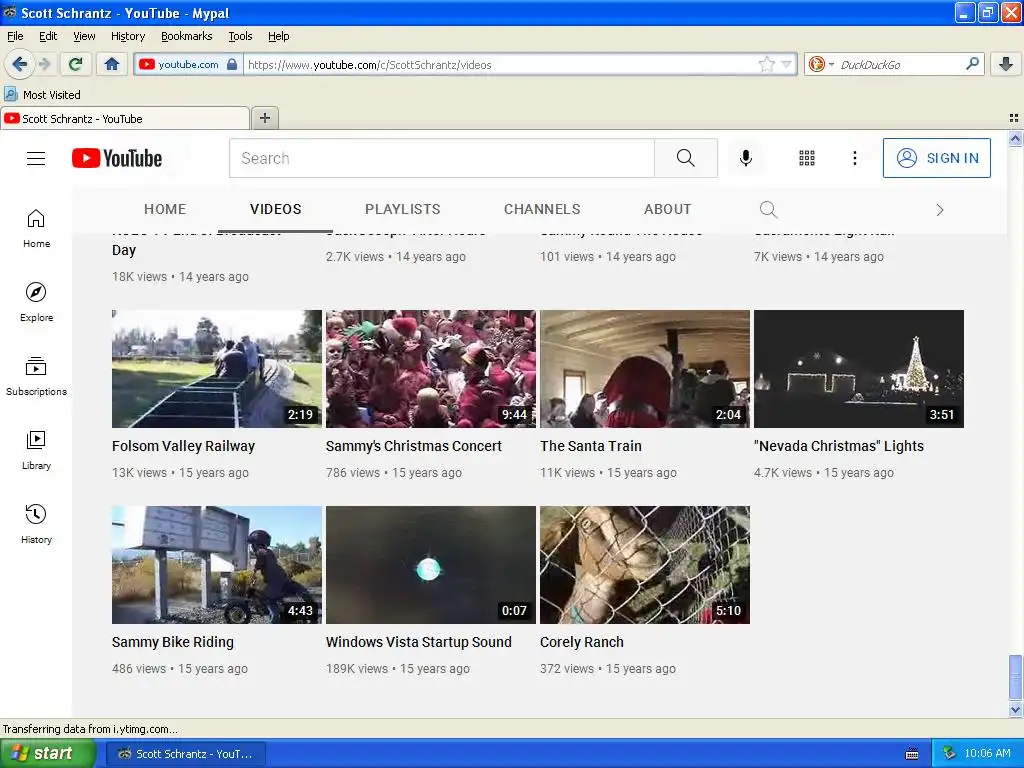Switch to CHANNELS tab
The height and width of the screenshot is (768, 1024).
point(542,209)
